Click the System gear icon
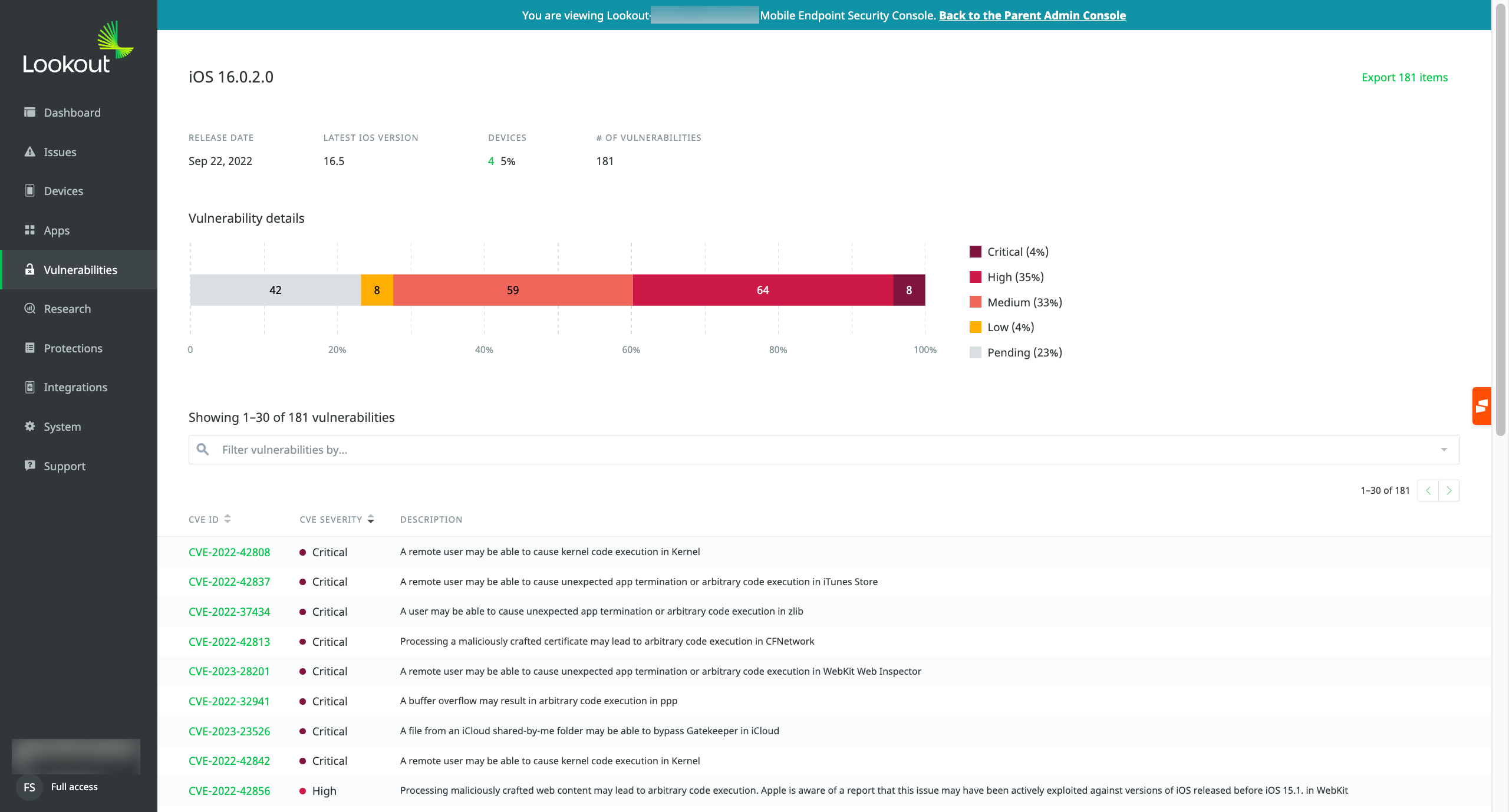This screenshot has width=1509, height=812. pyautogui.click(x=29, y=426)
